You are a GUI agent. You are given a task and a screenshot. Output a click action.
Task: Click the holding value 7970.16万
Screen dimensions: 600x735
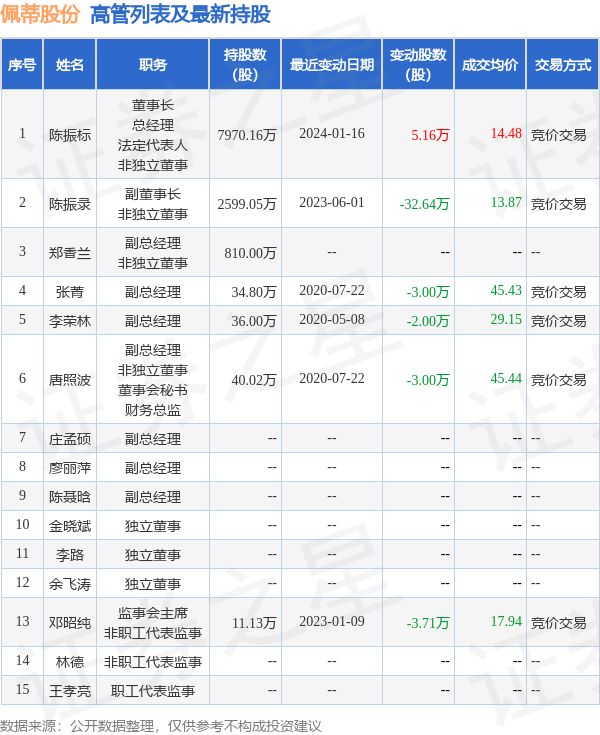tap(247, 135)
